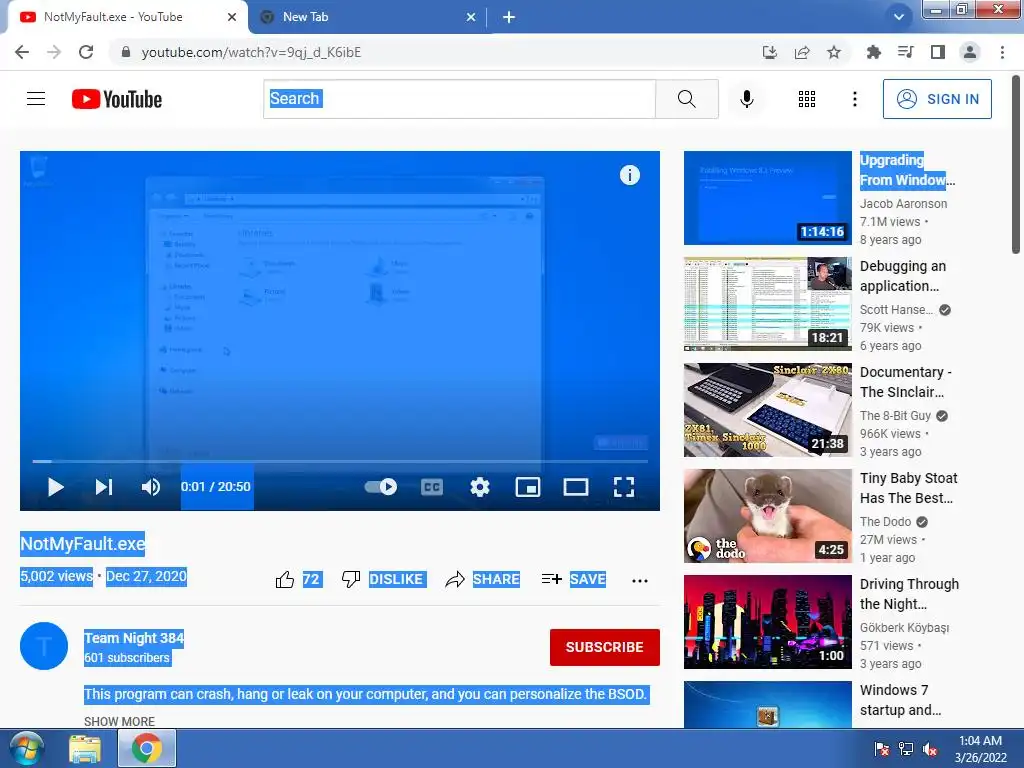Play the NotMyFault.exe video
The image size is (1024, 768).
point(56,487)
